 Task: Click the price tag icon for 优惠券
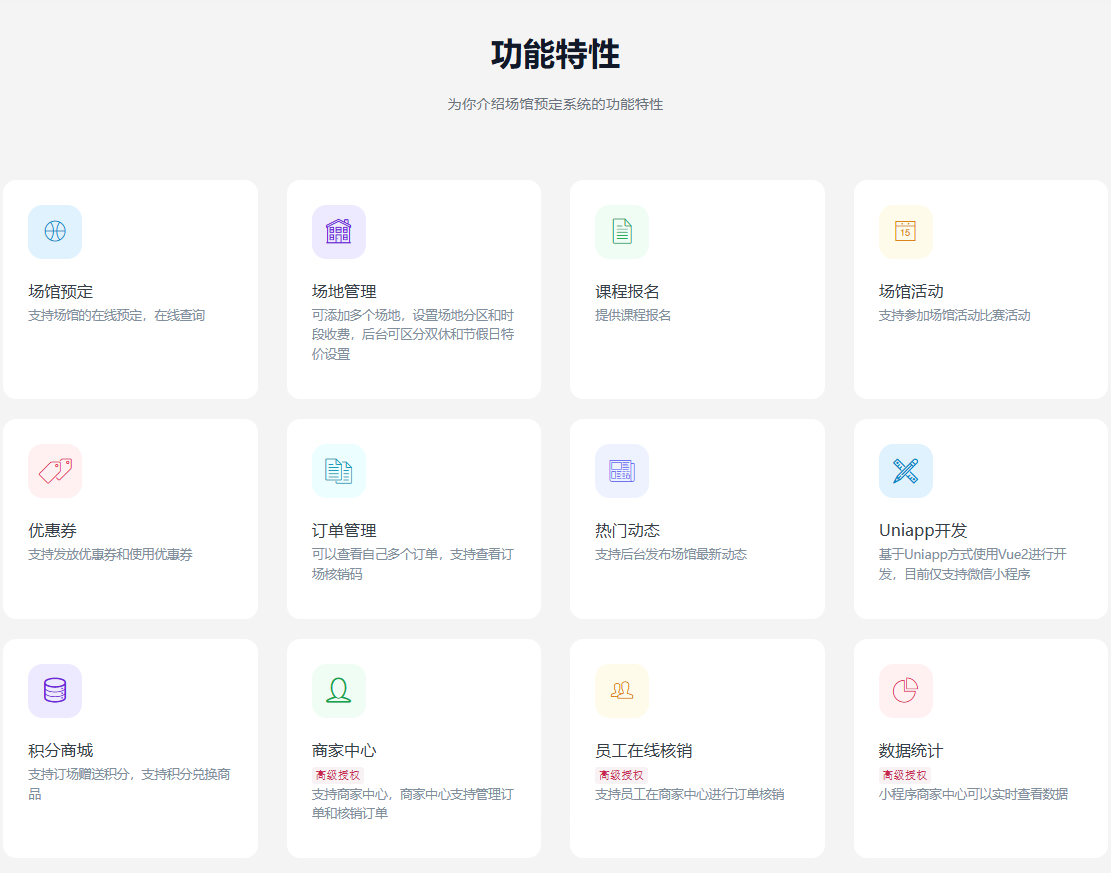coord(55,470)
